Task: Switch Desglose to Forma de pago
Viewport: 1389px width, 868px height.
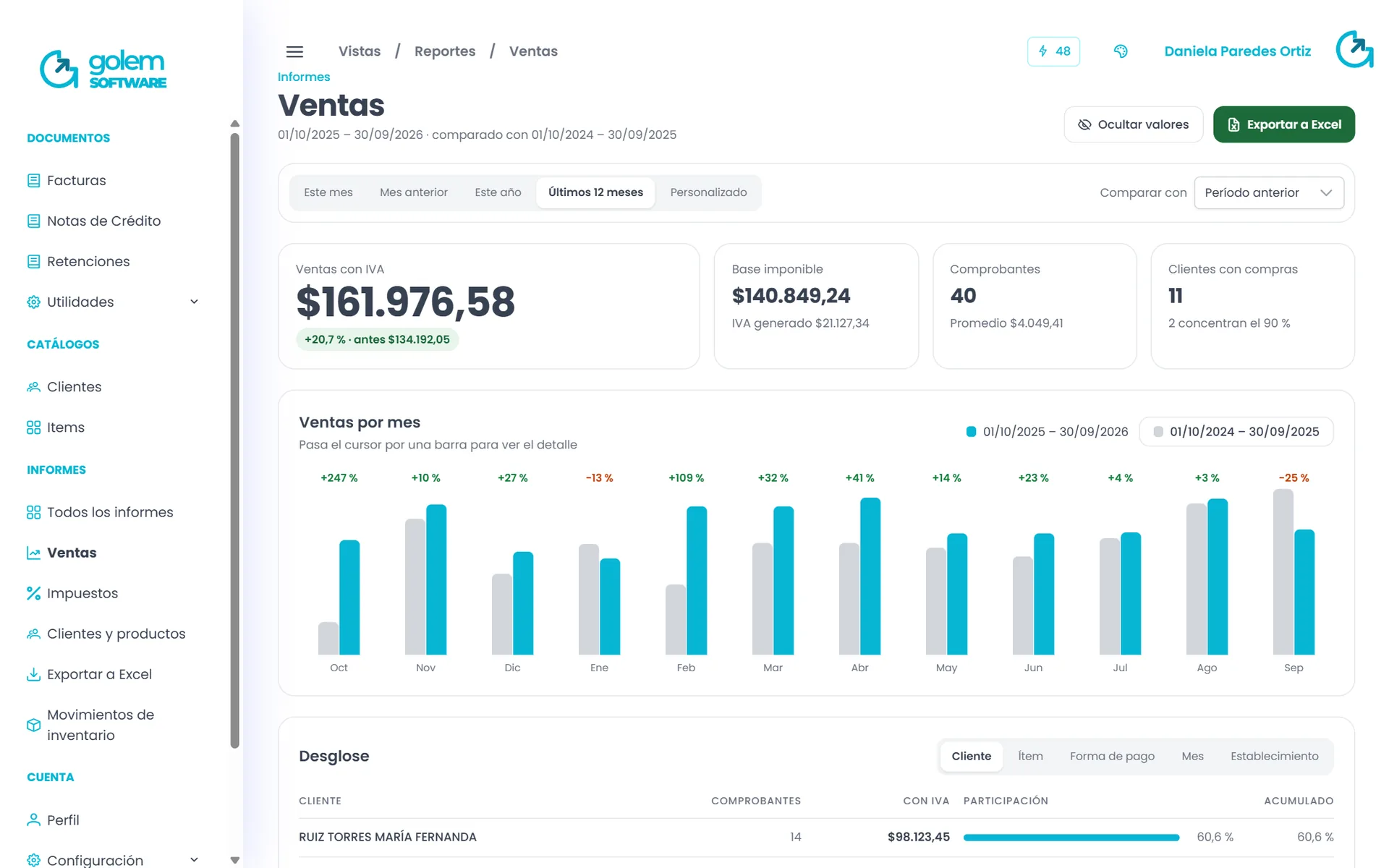Action: (1112, 757)
